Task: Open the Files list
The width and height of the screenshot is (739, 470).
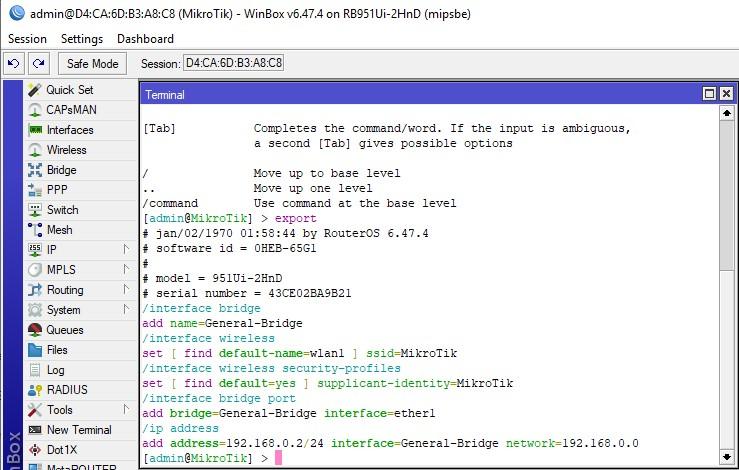Action: pyautogui.click(x=57, y=350)
